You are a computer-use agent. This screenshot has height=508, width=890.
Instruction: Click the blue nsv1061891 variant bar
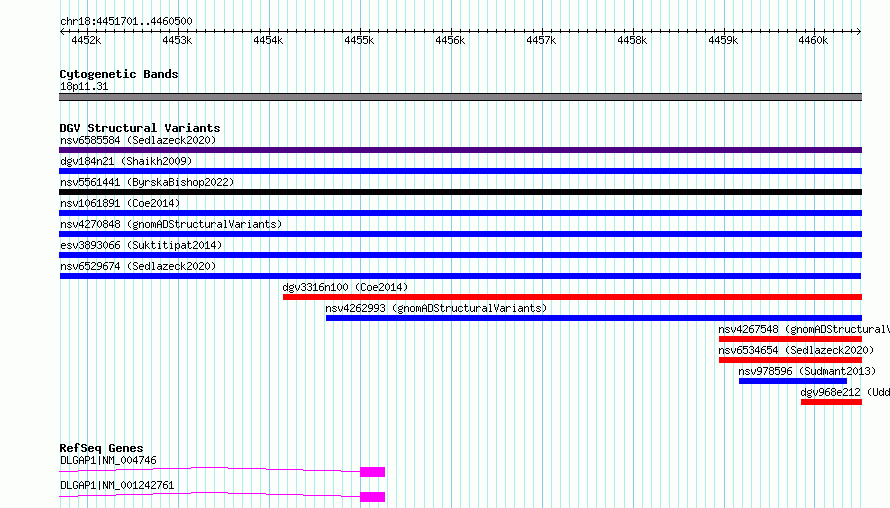tap(460, 213)
